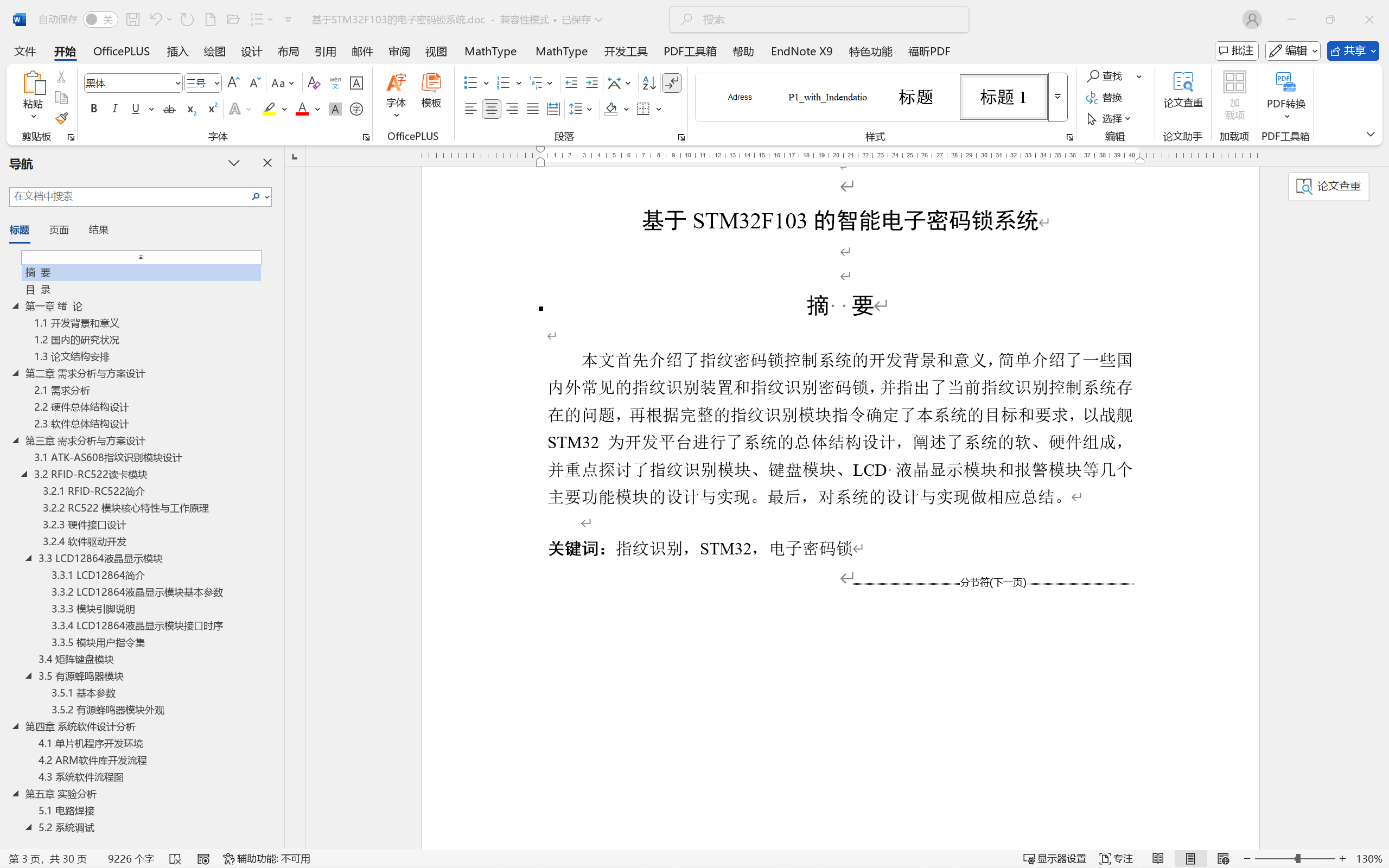Click the 共享 share button
This screenshot has width=1389, height=868.
coord(1352,51)
